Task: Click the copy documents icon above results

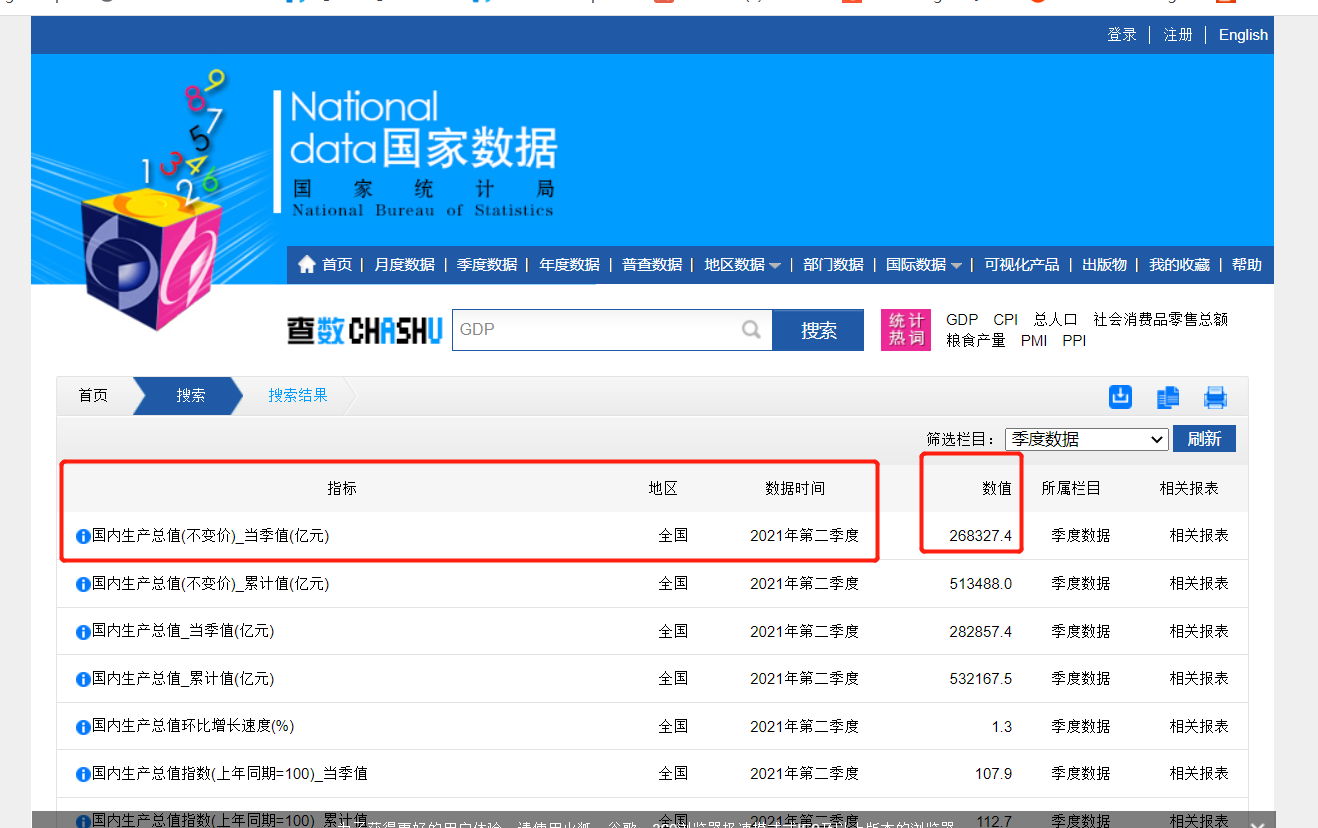Action: pyautogui.click(x=1167, y=397)
